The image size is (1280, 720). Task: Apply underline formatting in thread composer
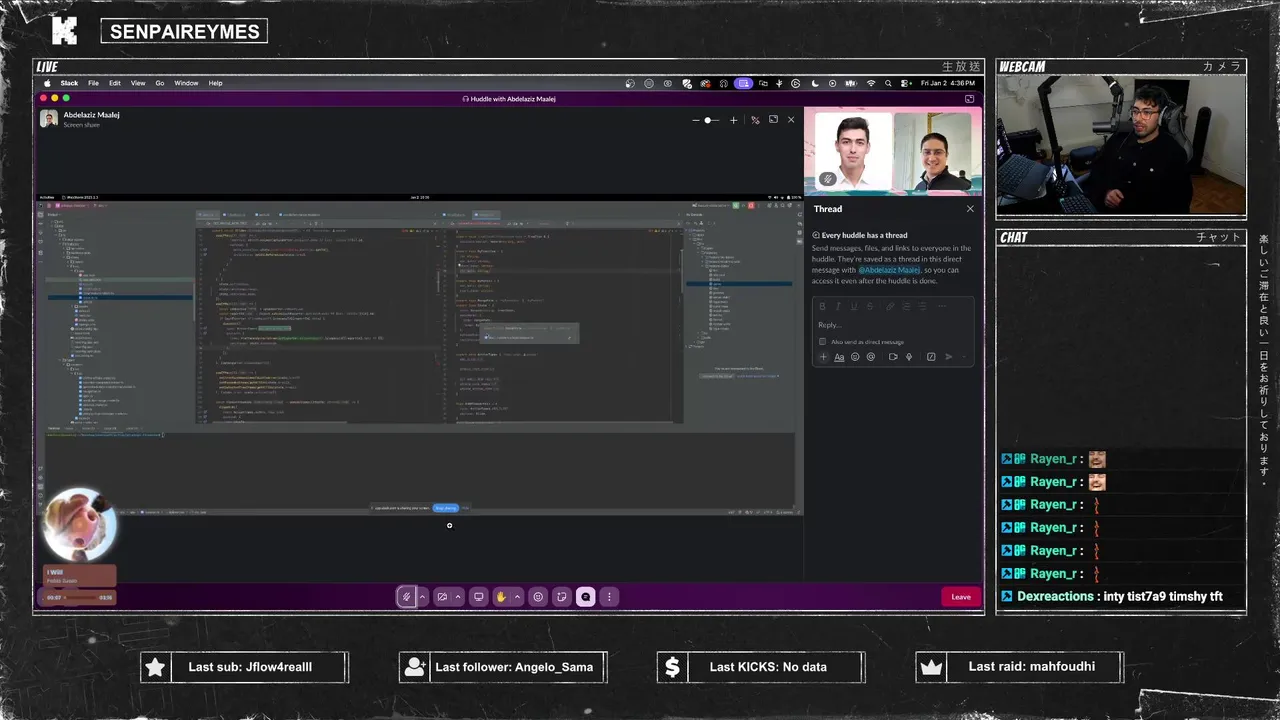pyautogui.click(x=854, y=306)
